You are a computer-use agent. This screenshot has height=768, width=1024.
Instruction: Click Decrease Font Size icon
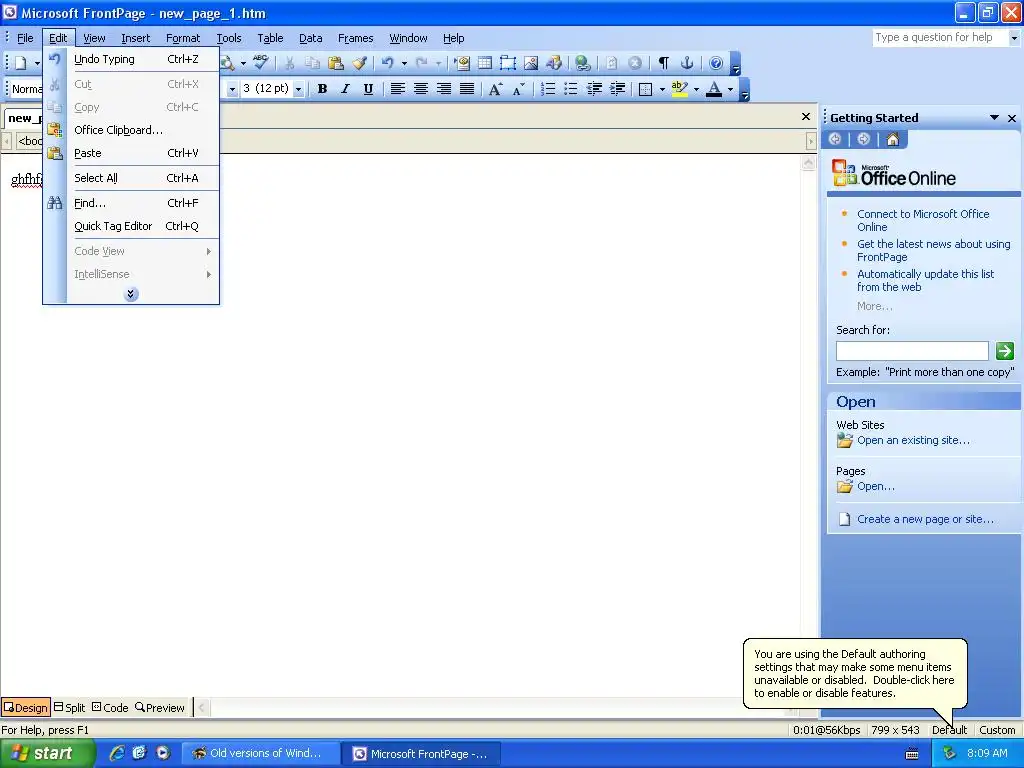(x=519, y=89)
